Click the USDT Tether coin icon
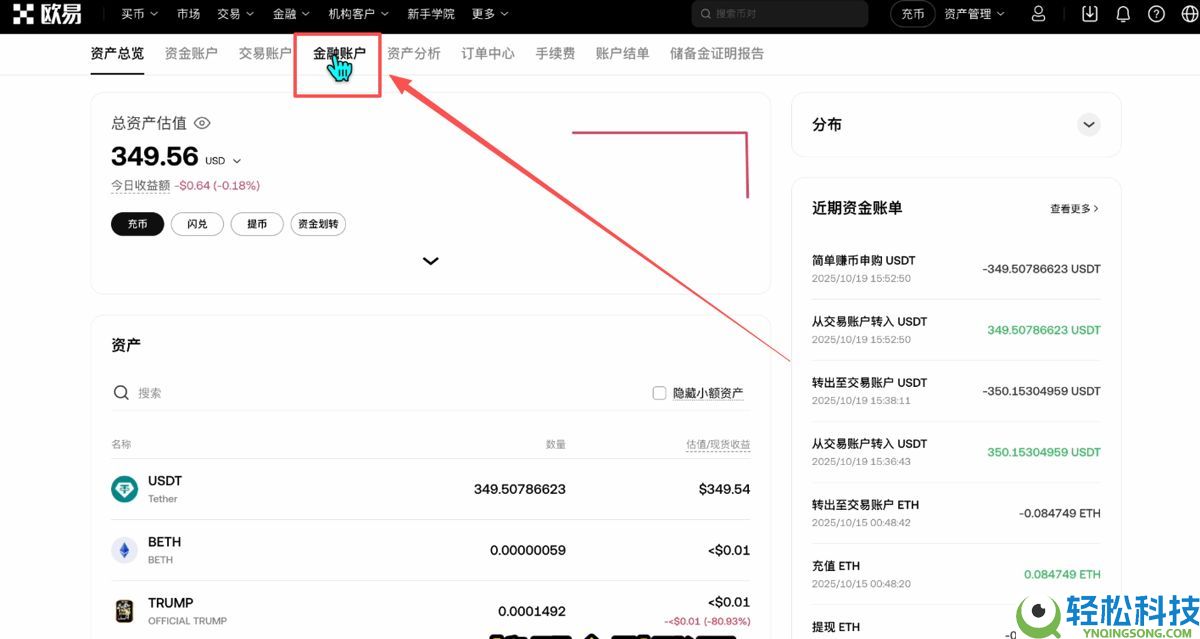The height and width of the screenshot is (639, 1200). coord(124,488)
